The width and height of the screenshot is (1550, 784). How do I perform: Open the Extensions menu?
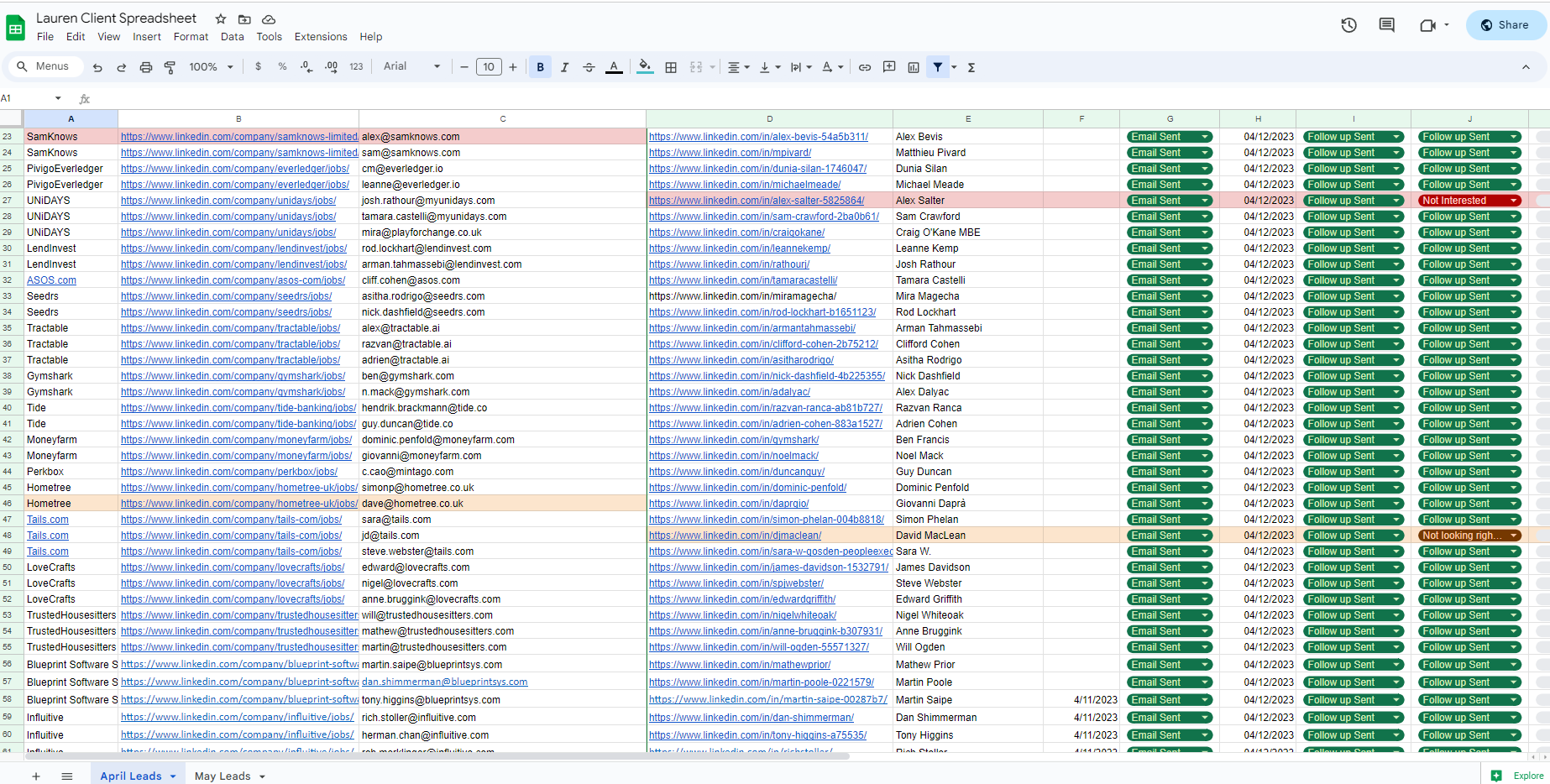320,37
